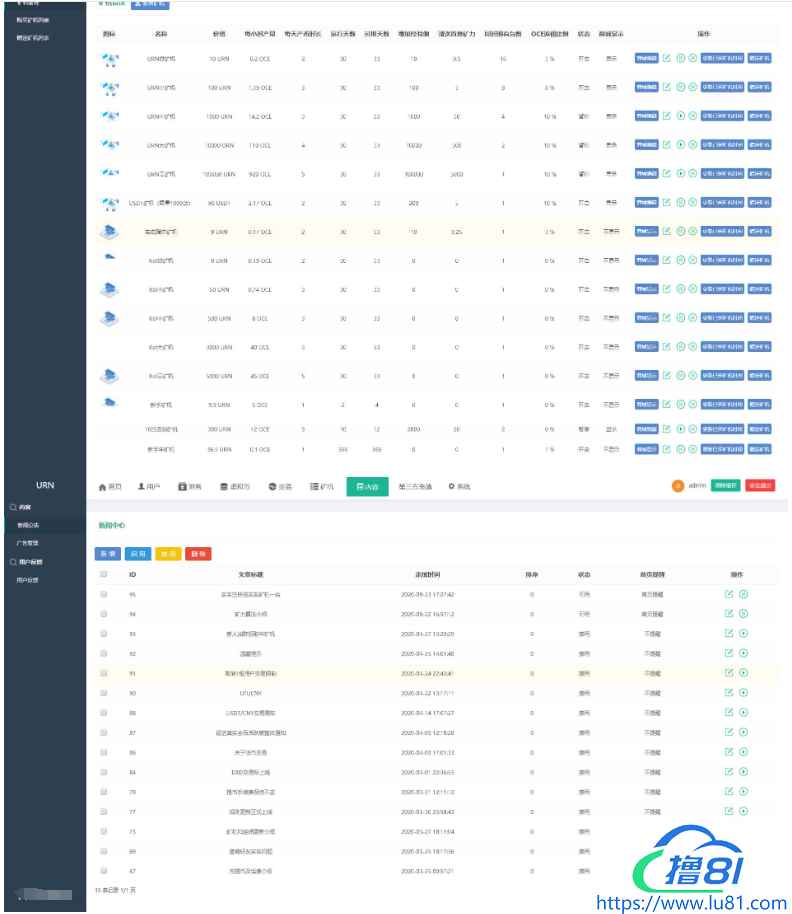Viewport: 792px width, 914px height.
Task: Select checkbox for article ID 90
Action: [103, 692]
